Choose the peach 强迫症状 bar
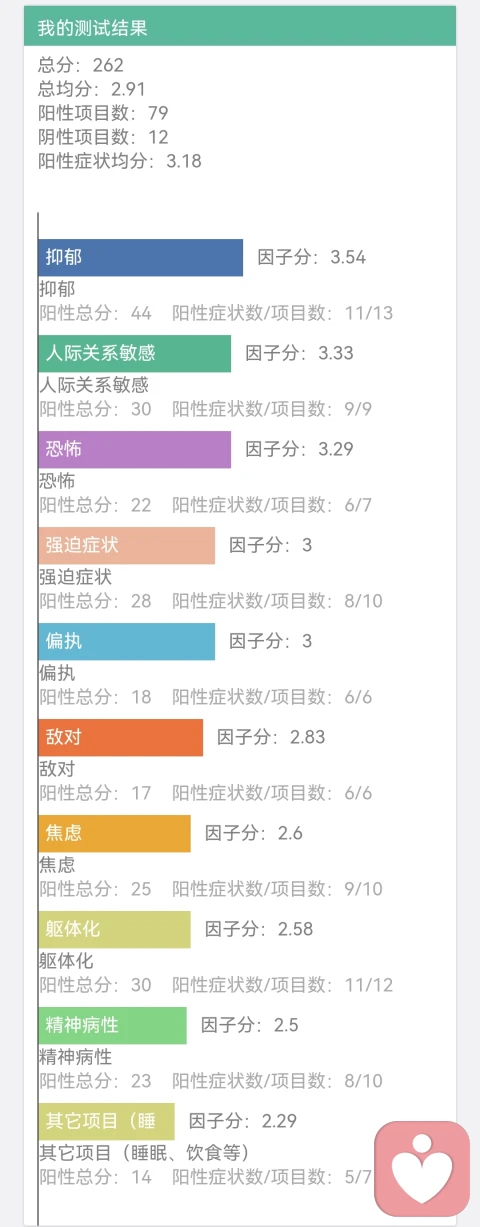480x1227 pixels. point(127,545)
